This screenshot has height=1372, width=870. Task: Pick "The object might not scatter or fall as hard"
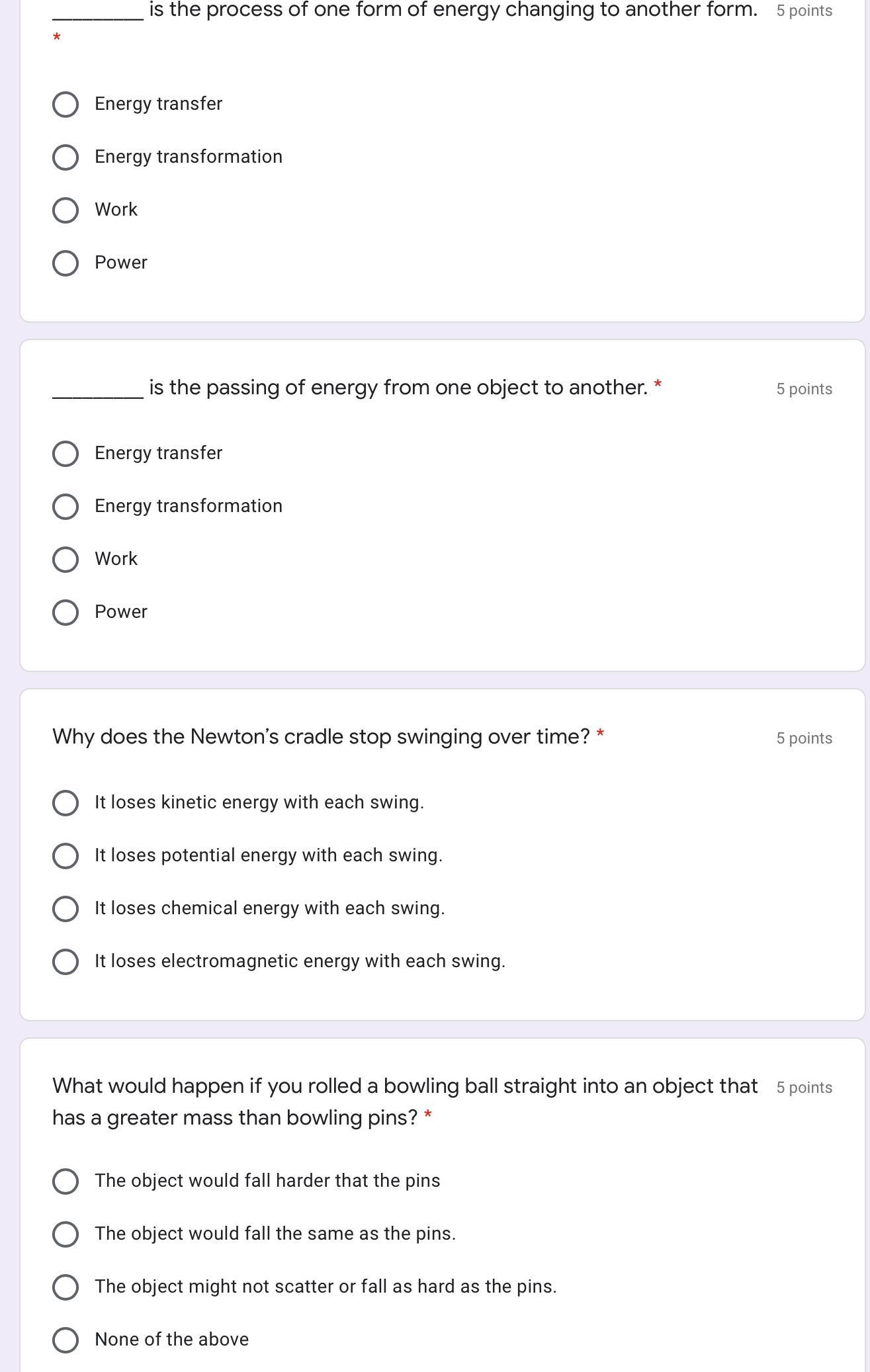pyautogui.click(x=65, y=1287)
